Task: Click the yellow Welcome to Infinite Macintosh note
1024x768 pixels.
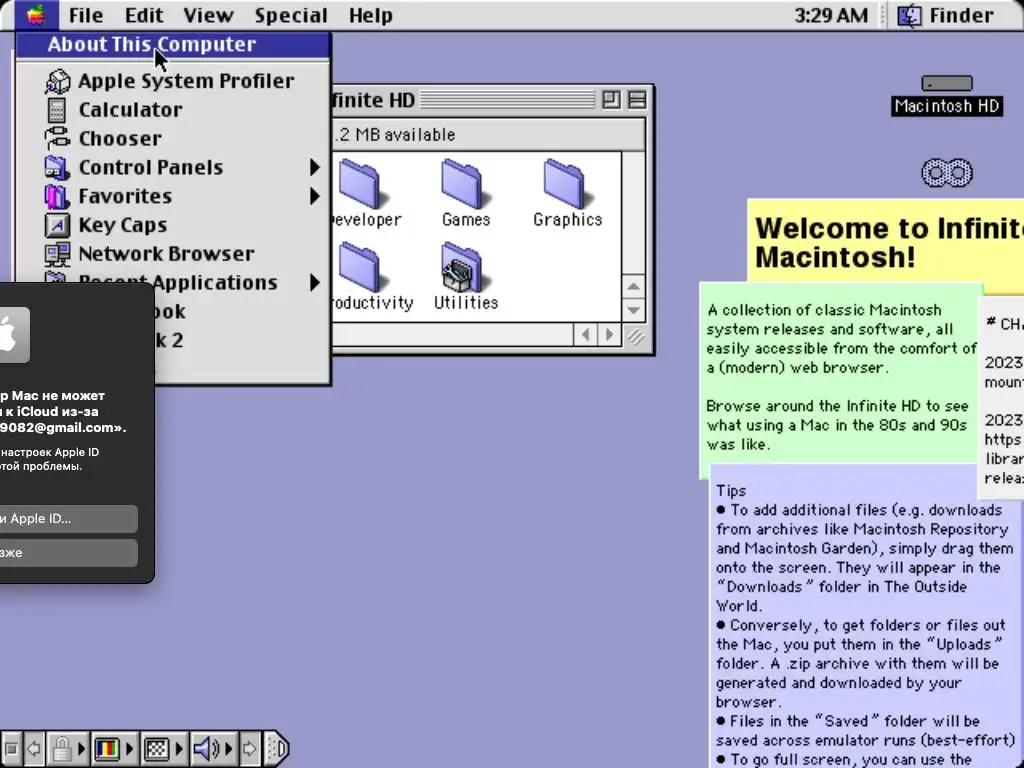Action: point(885,242)
